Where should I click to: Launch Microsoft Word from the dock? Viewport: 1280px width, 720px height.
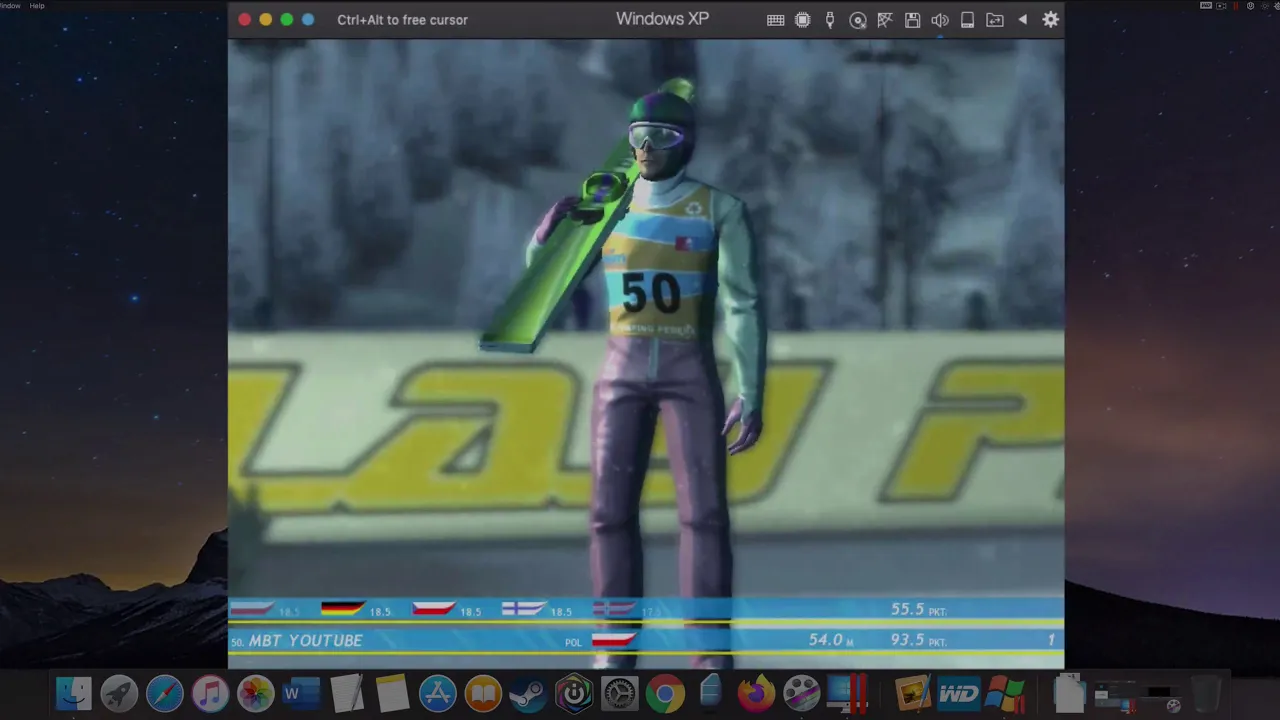coord(300,693)
